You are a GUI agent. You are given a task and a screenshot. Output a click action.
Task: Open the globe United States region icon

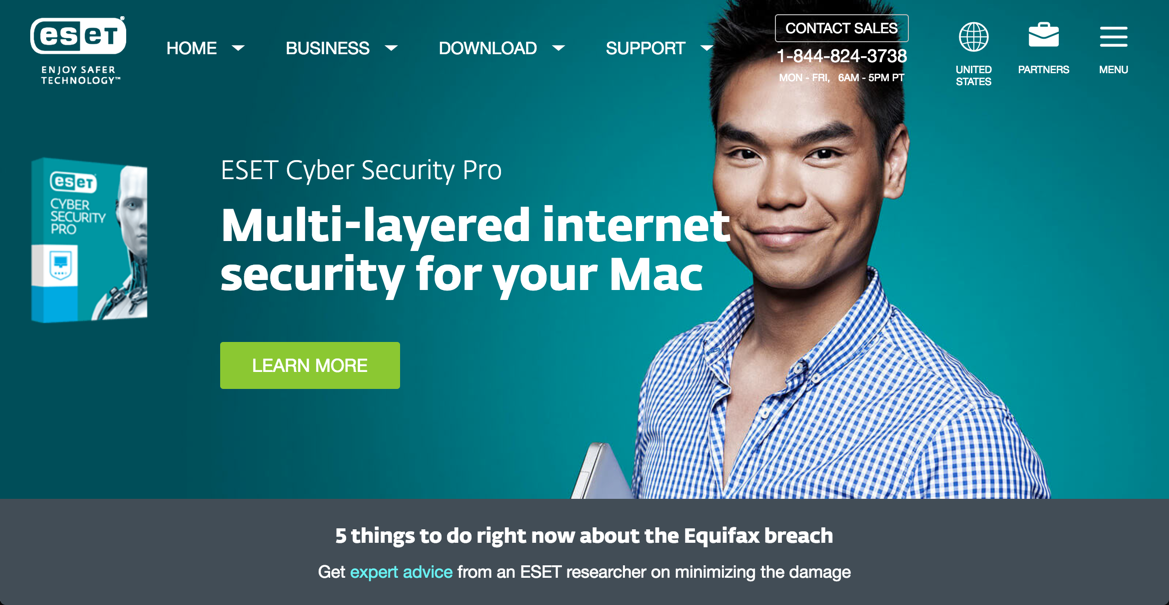[973, 37]
